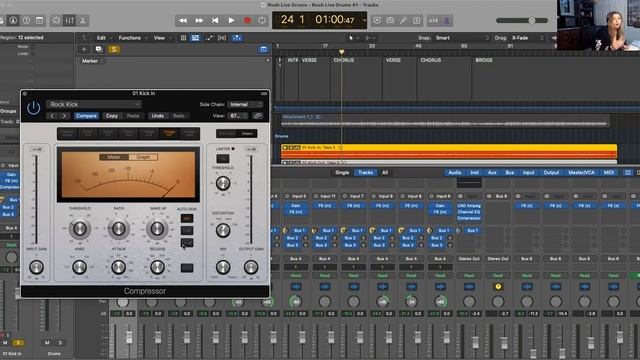Toggle the Compressor power button

click(33, 109)
